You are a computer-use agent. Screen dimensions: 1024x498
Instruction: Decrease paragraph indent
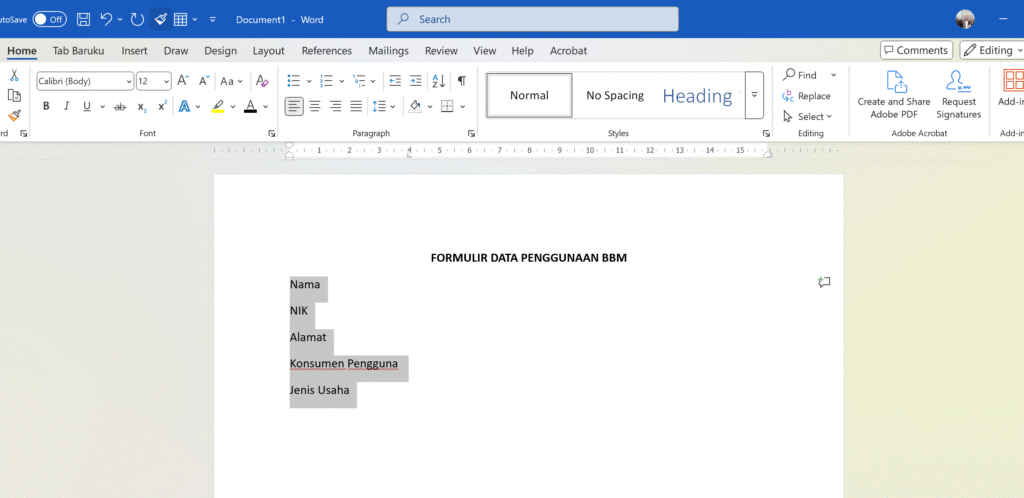pos(395,81)
